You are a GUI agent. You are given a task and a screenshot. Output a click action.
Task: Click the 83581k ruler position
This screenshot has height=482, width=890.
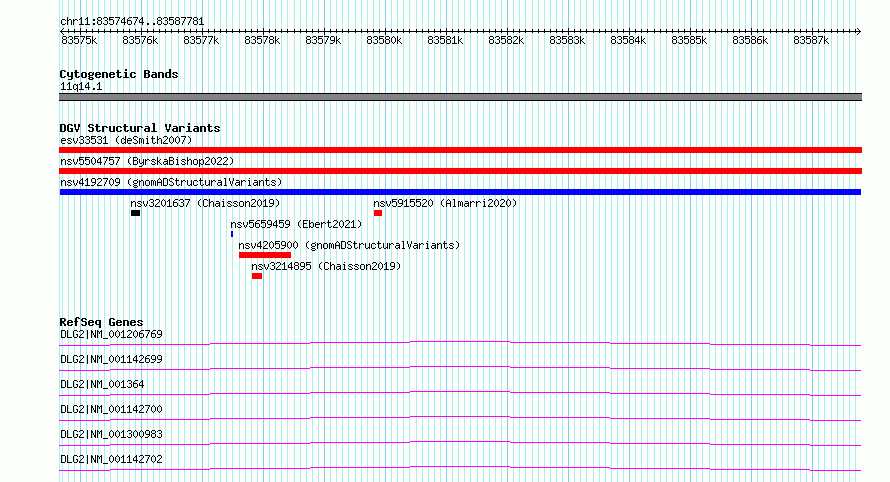445,40
